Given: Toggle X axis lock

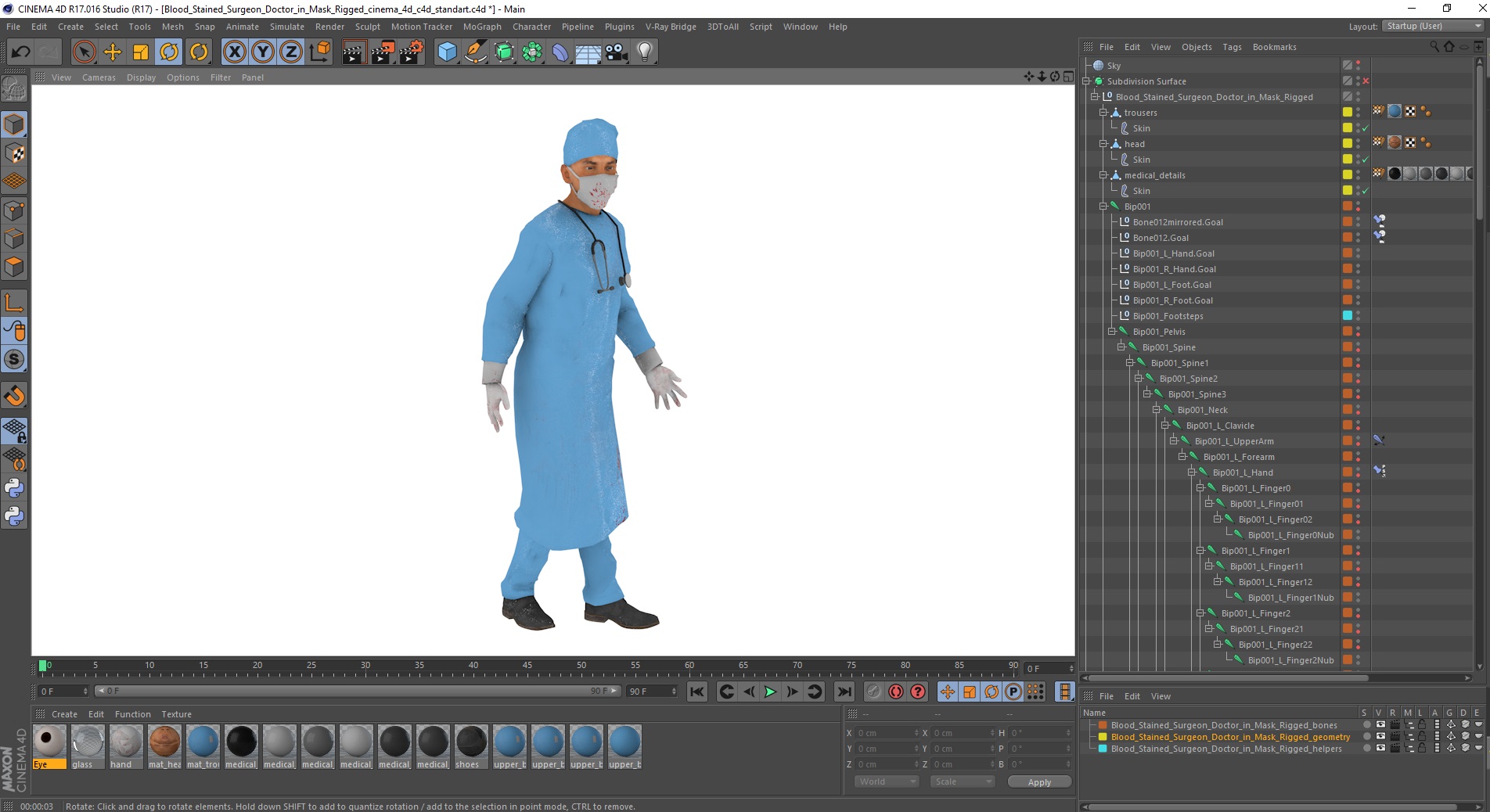Looking at the screenshot, I should click(234, 52).
